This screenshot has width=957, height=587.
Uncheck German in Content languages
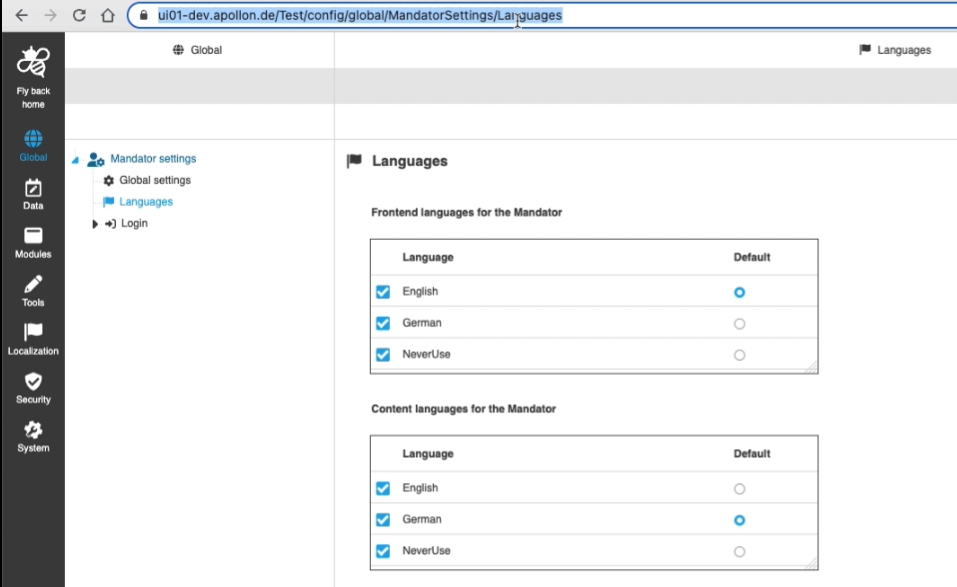tap(383, 520)
